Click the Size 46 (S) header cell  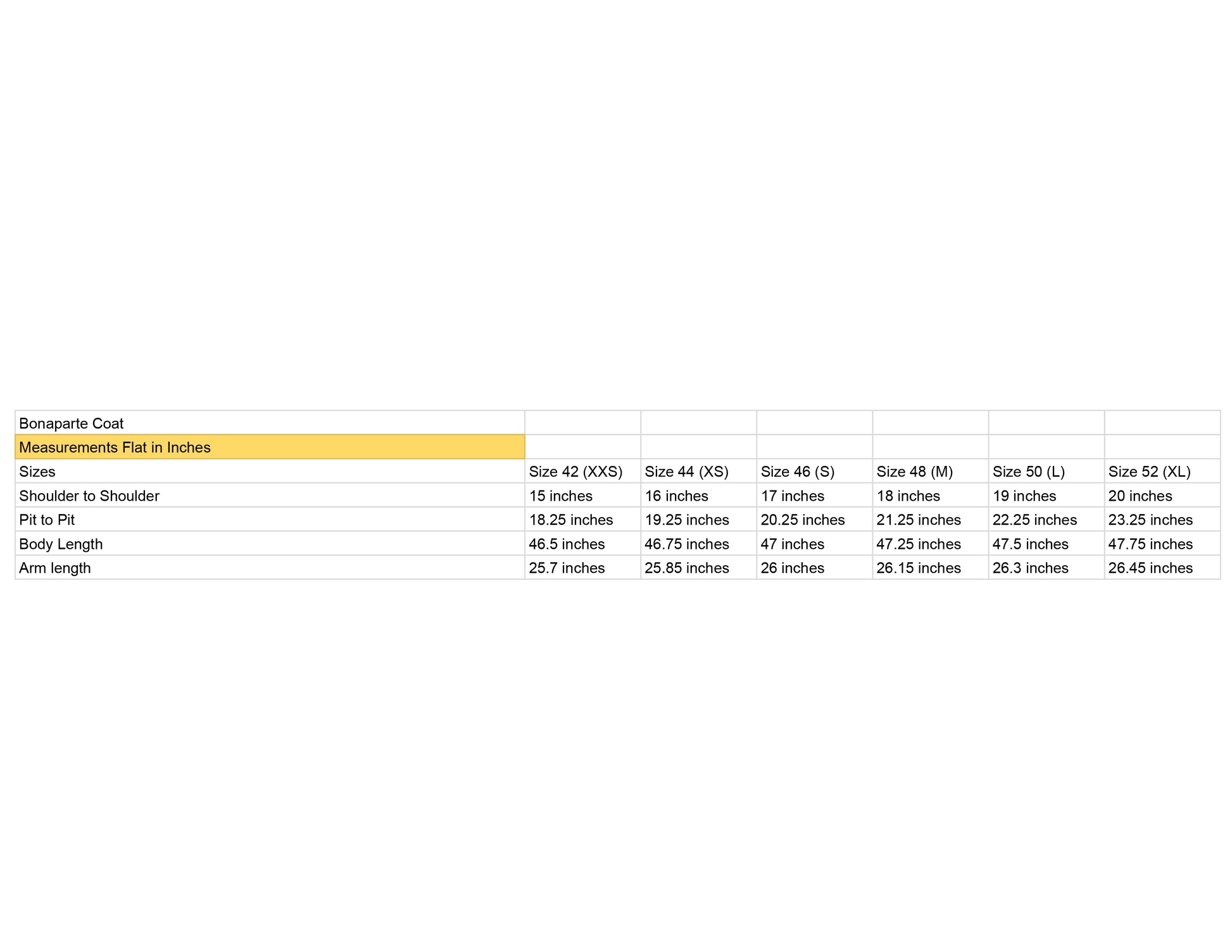tap(797, 472)
